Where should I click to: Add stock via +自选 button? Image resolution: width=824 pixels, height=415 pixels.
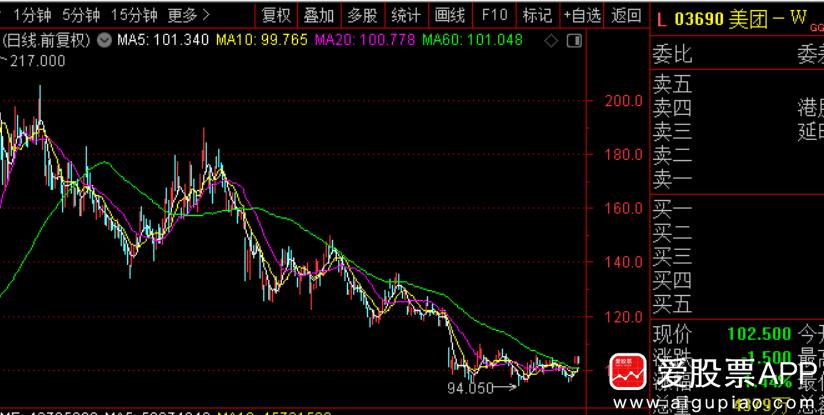[x=582, y=16]
